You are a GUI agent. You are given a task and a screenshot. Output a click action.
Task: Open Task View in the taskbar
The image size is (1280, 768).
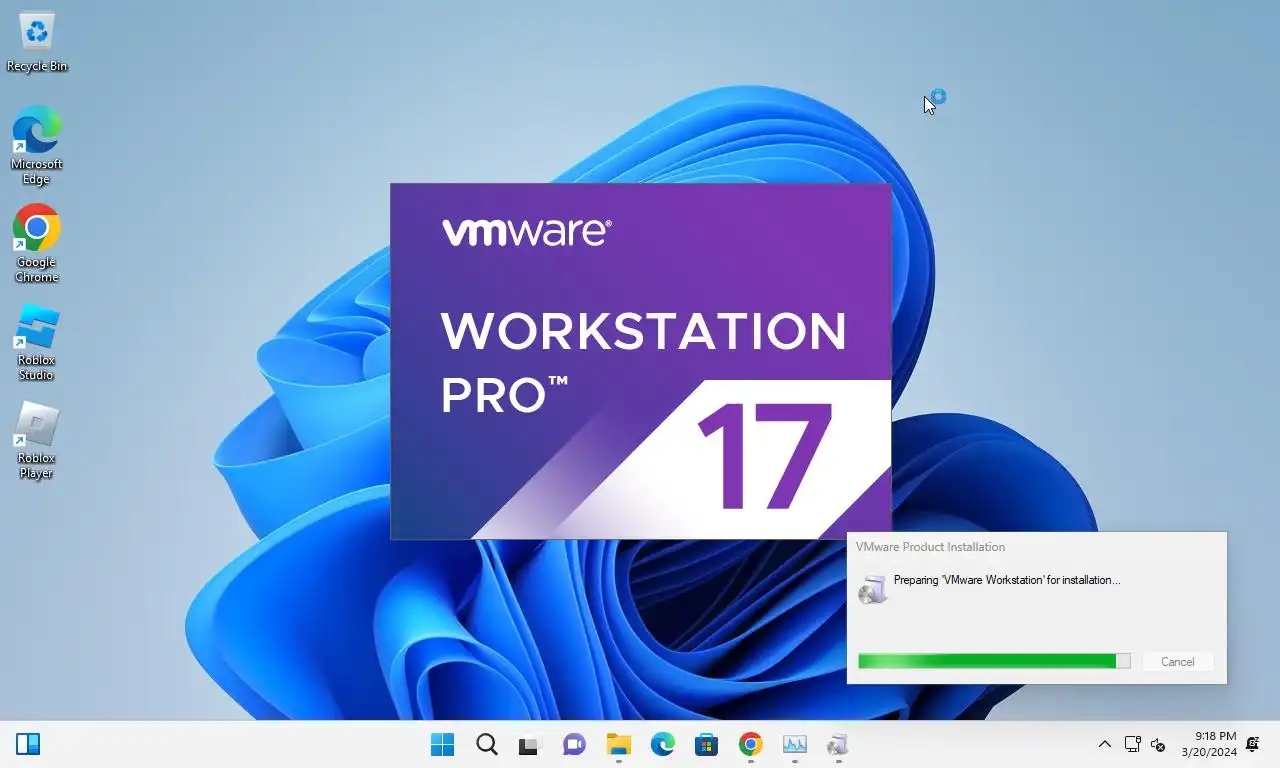click(529, 744)
